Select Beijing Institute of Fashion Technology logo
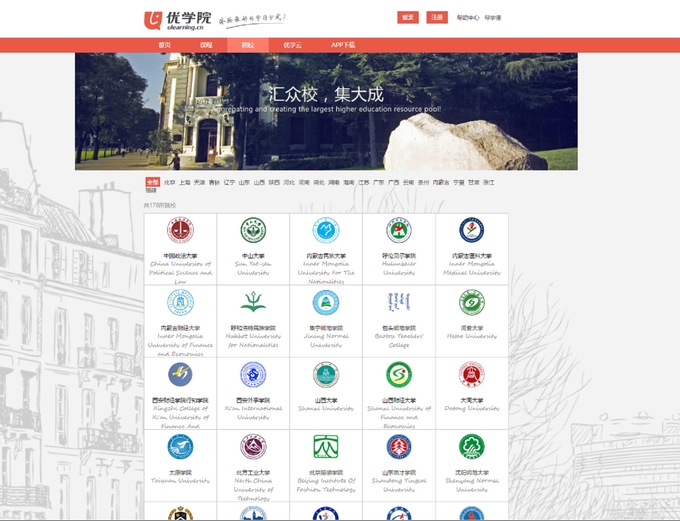This screenshot has width=680, height=521. point(326,447)
